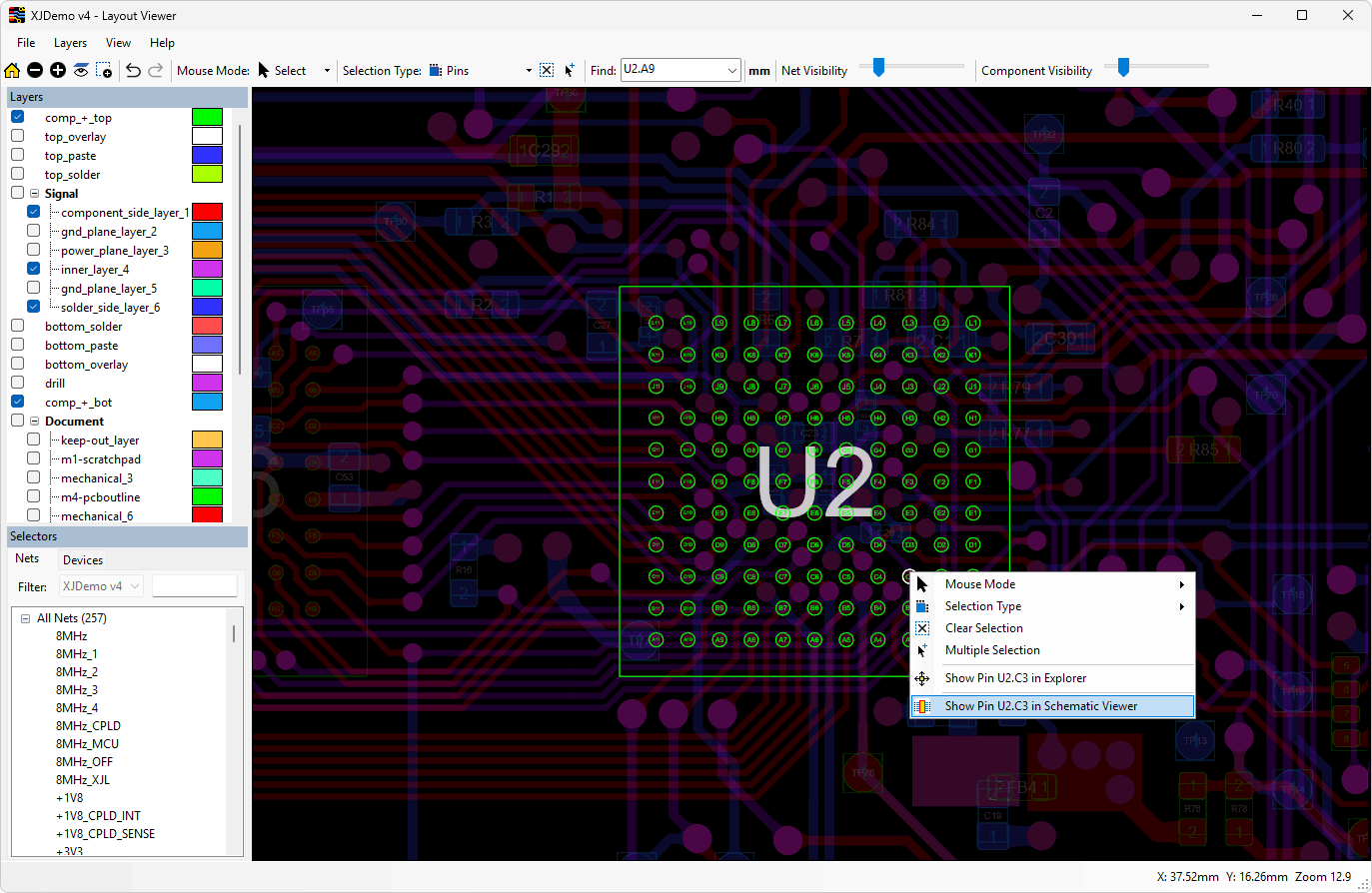This screenshot has height=893, width=1372.
Task: Click the layer visibility eye icon
Action: pyautogui.click(x=81, y=70)
